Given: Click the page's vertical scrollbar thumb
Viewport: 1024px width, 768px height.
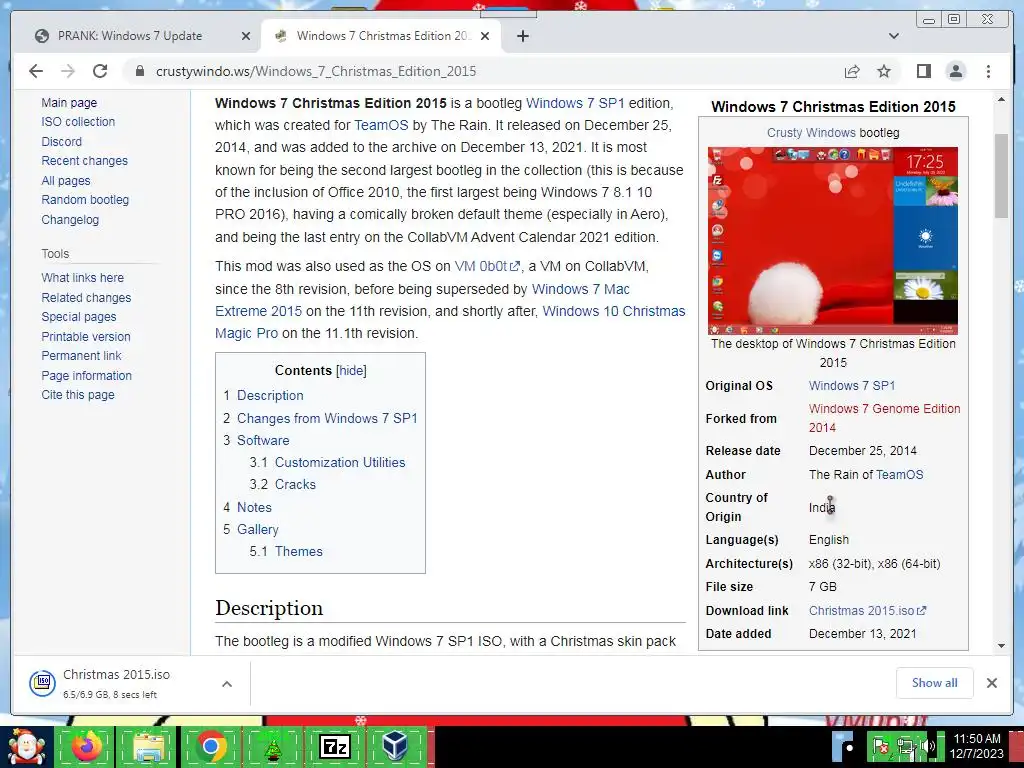Looking at the screenshot, I should click(x=1001, y=176).
